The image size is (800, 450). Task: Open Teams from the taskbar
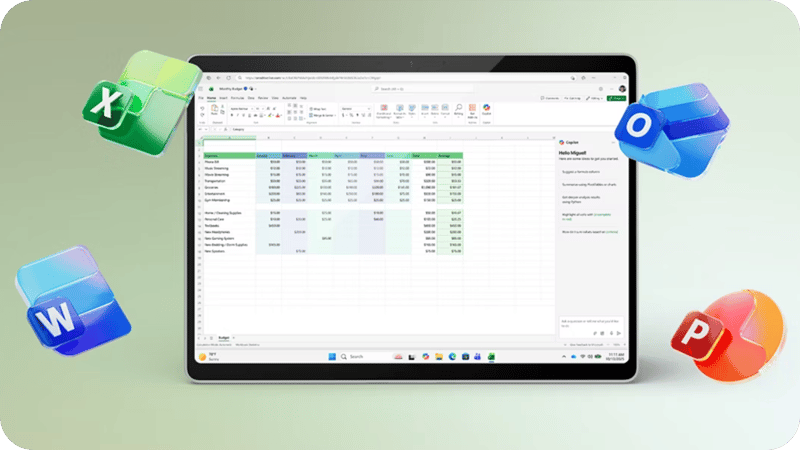point(477,357)
